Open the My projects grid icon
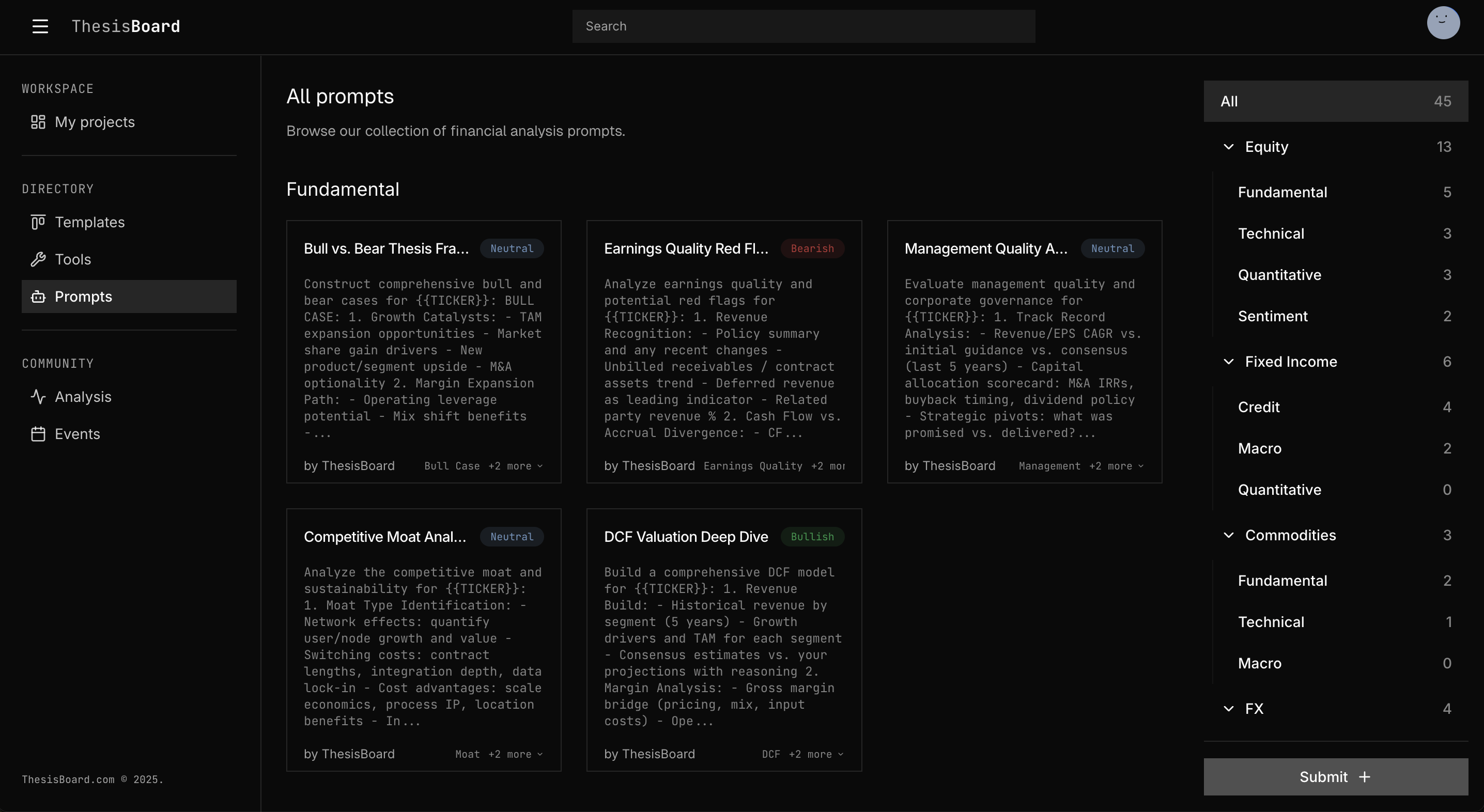Screen dimensions: 1484x812 click(x=38, y=122)
